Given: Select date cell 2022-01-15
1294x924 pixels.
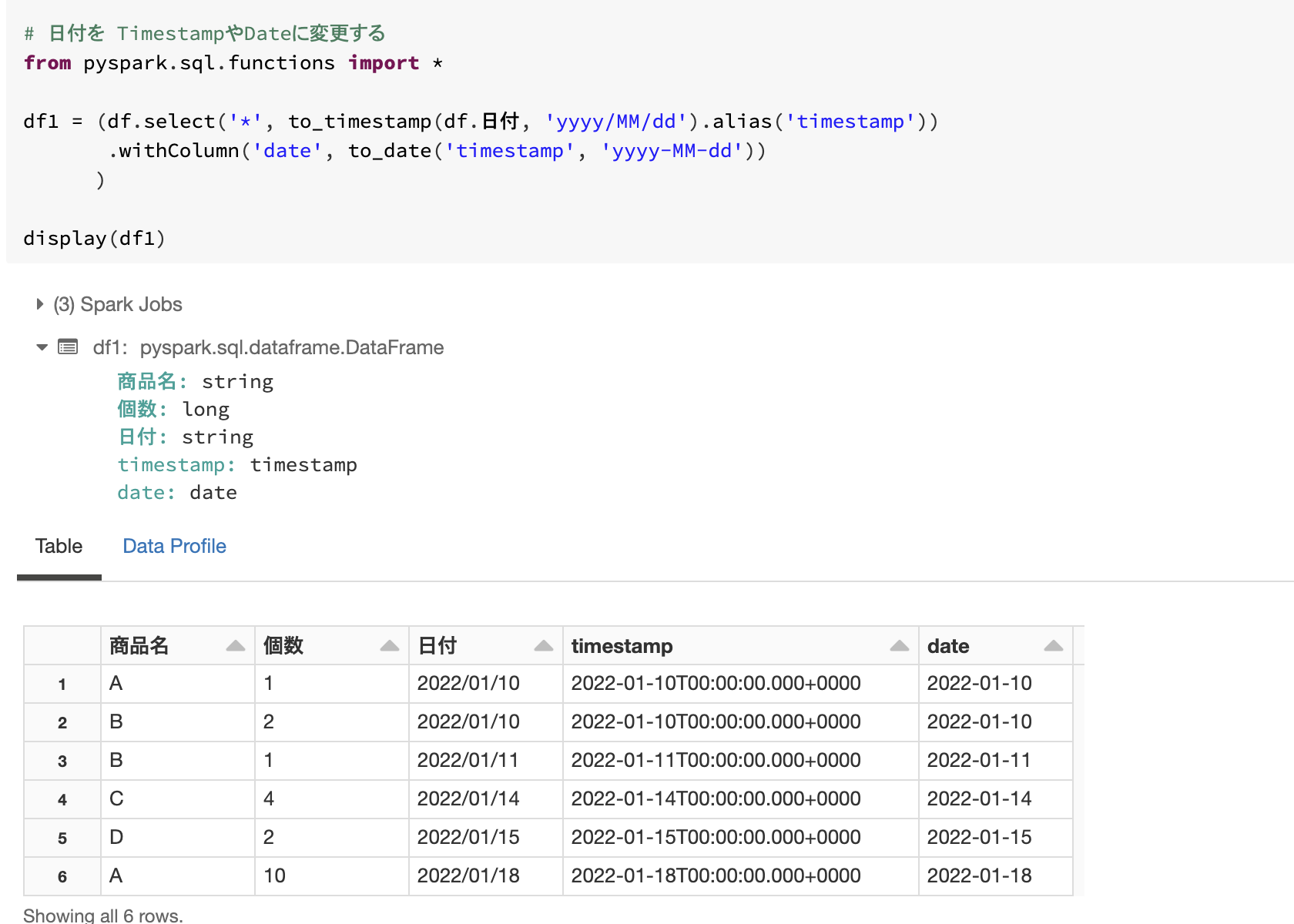Looking at the screenshot, I should pyautogui.click(x=996, y=838).
